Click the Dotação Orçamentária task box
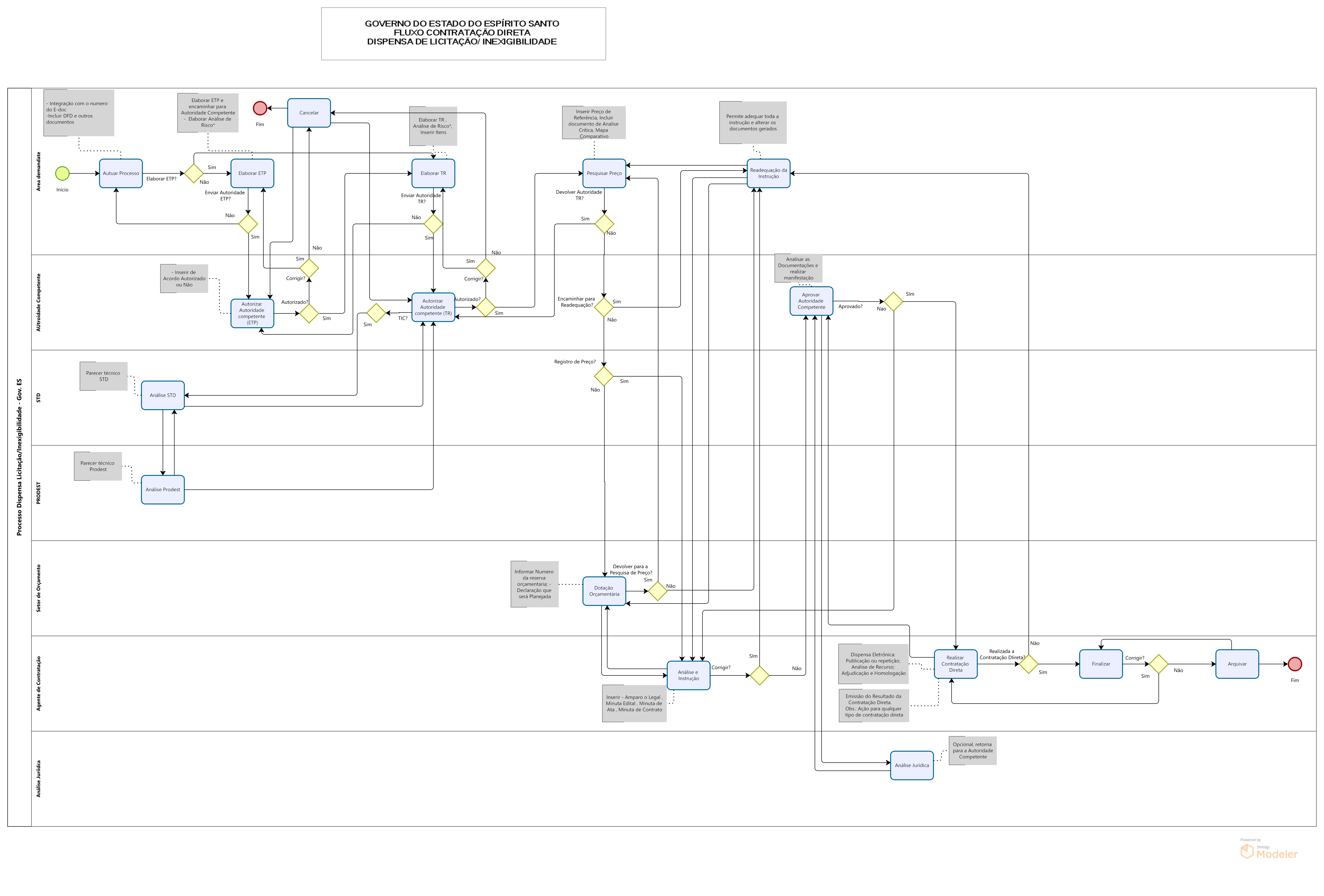This screenshot has height=896, width=1324. (x=604, y=591)
